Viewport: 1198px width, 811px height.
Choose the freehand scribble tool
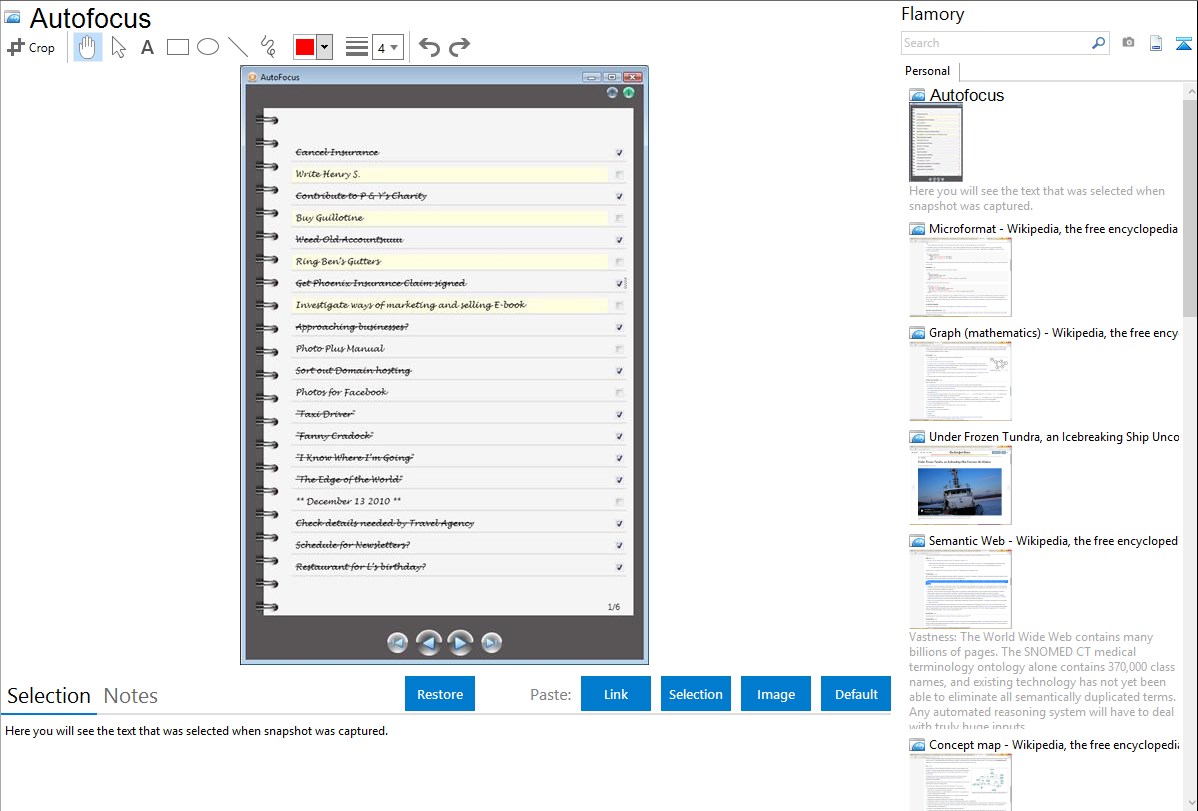click(x=268, y=47)
